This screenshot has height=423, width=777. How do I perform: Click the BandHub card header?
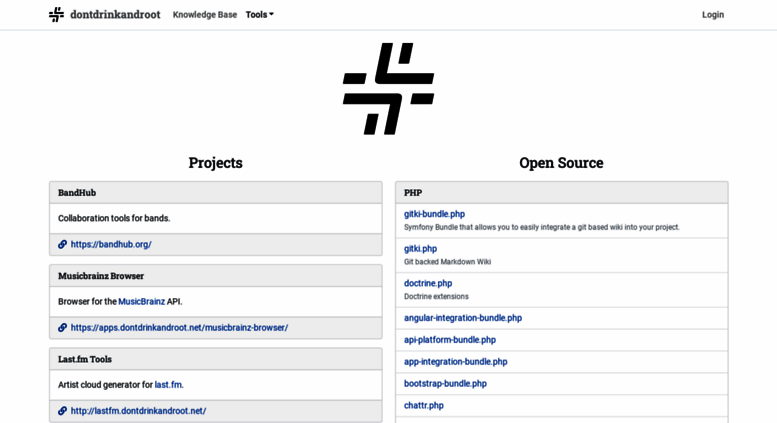[216, 193]
